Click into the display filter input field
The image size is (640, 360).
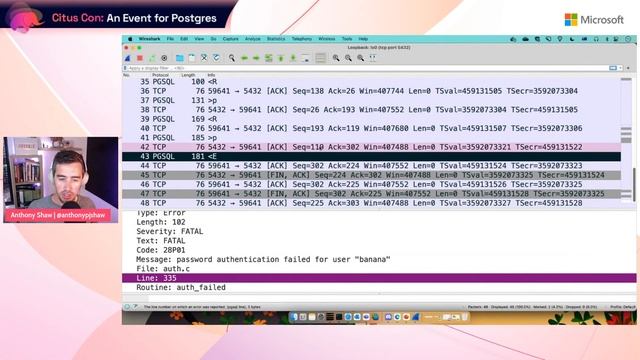point(367,68)
